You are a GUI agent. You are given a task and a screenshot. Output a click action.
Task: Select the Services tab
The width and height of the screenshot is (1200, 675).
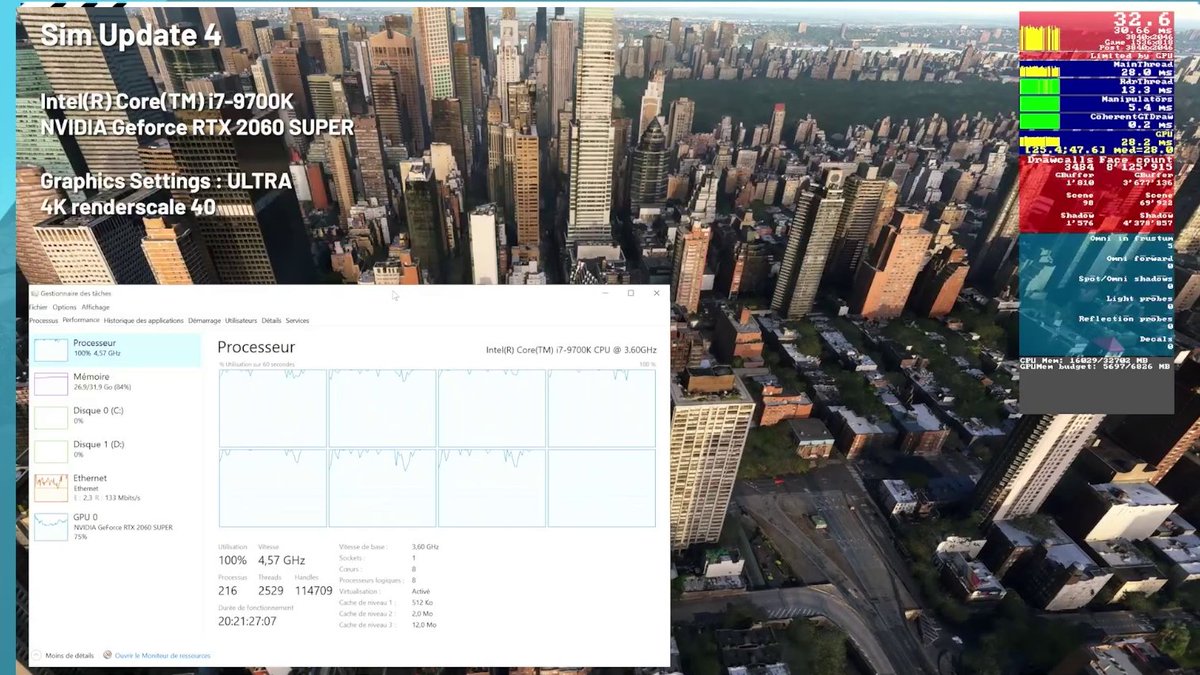click(x=297, y=321)
